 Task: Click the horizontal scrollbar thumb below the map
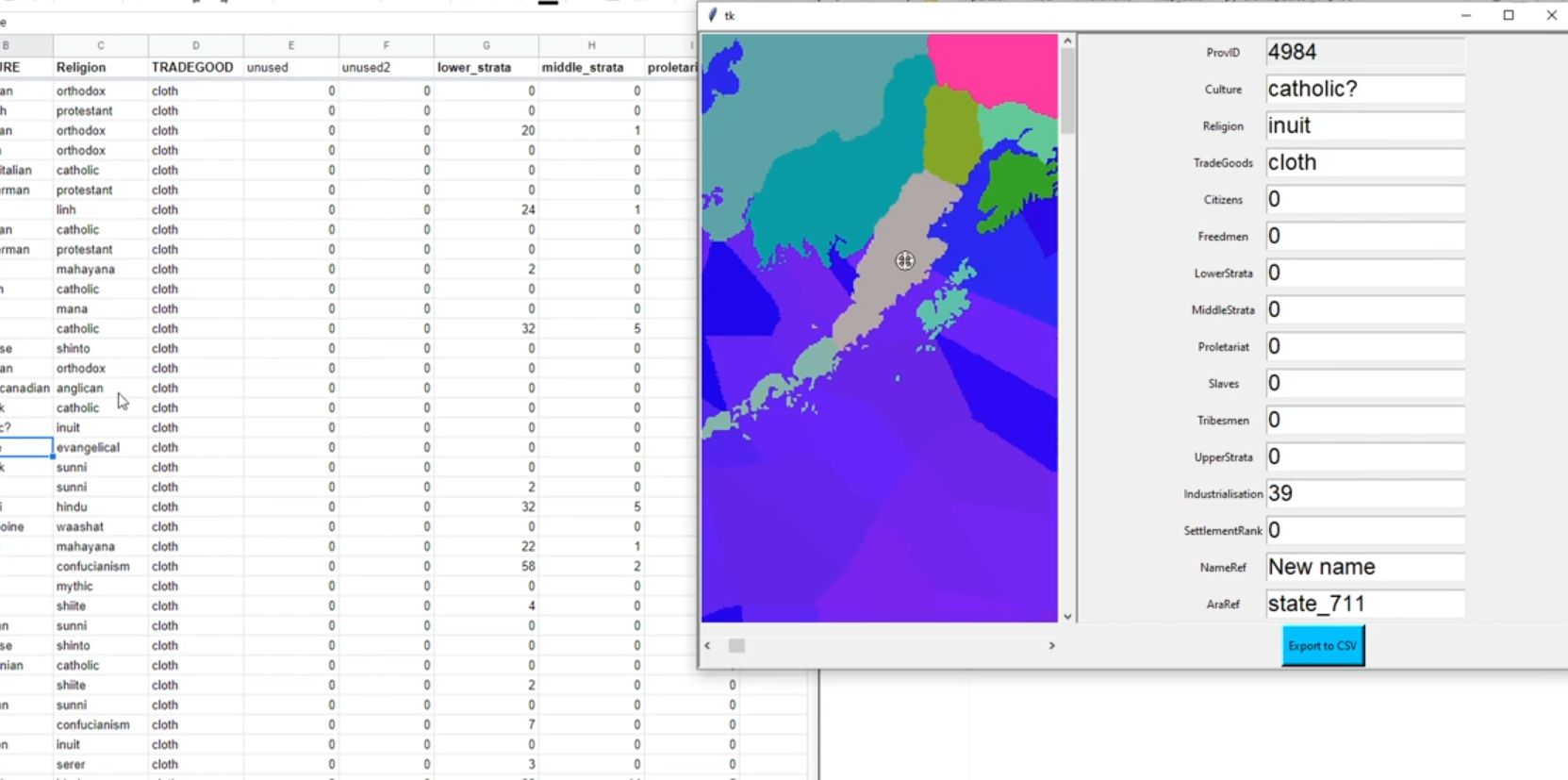tap(736, 646)
